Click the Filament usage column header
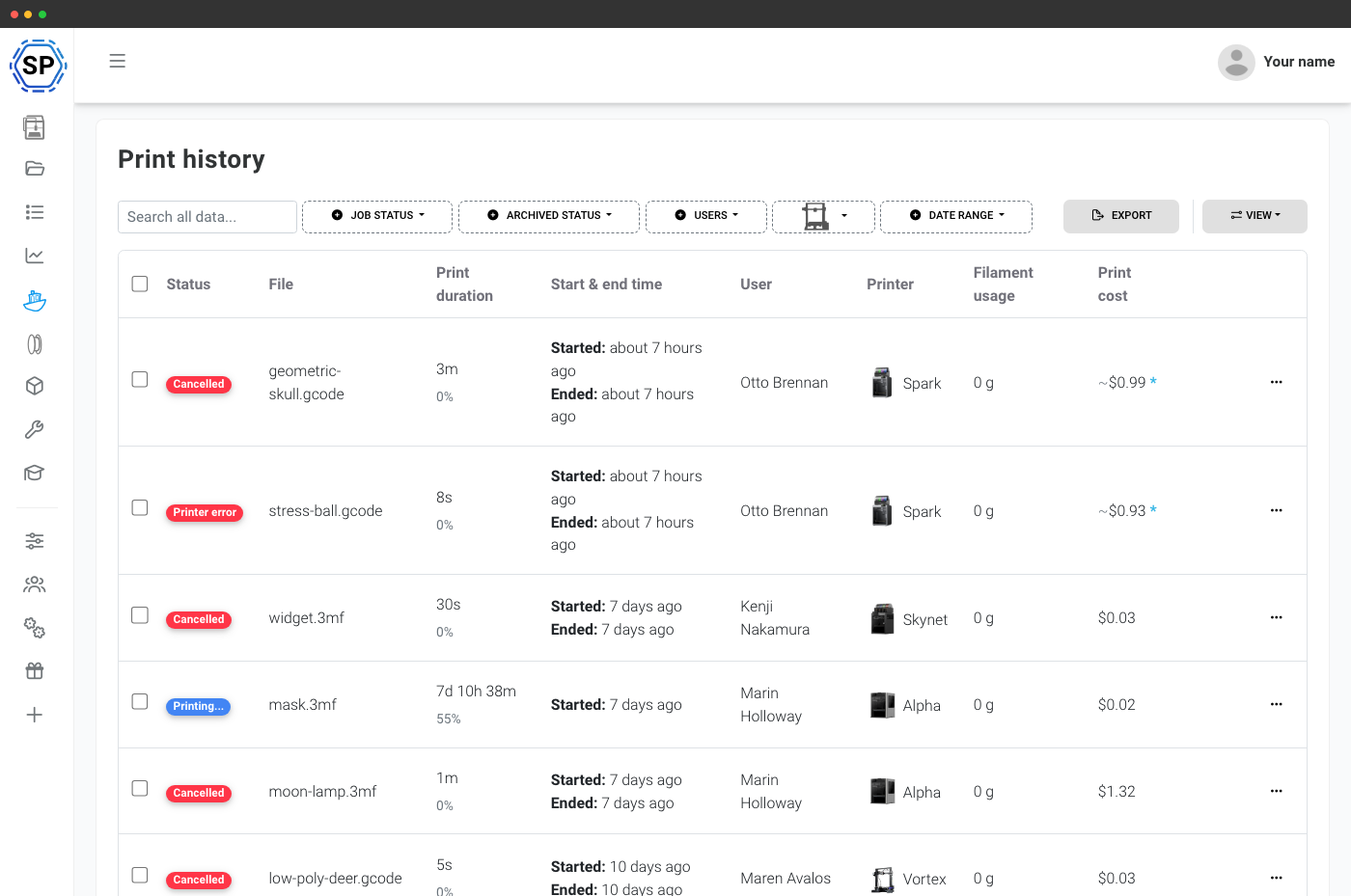The height and width of the screenshot is (896, 1351). click(x=1003, y=285)
